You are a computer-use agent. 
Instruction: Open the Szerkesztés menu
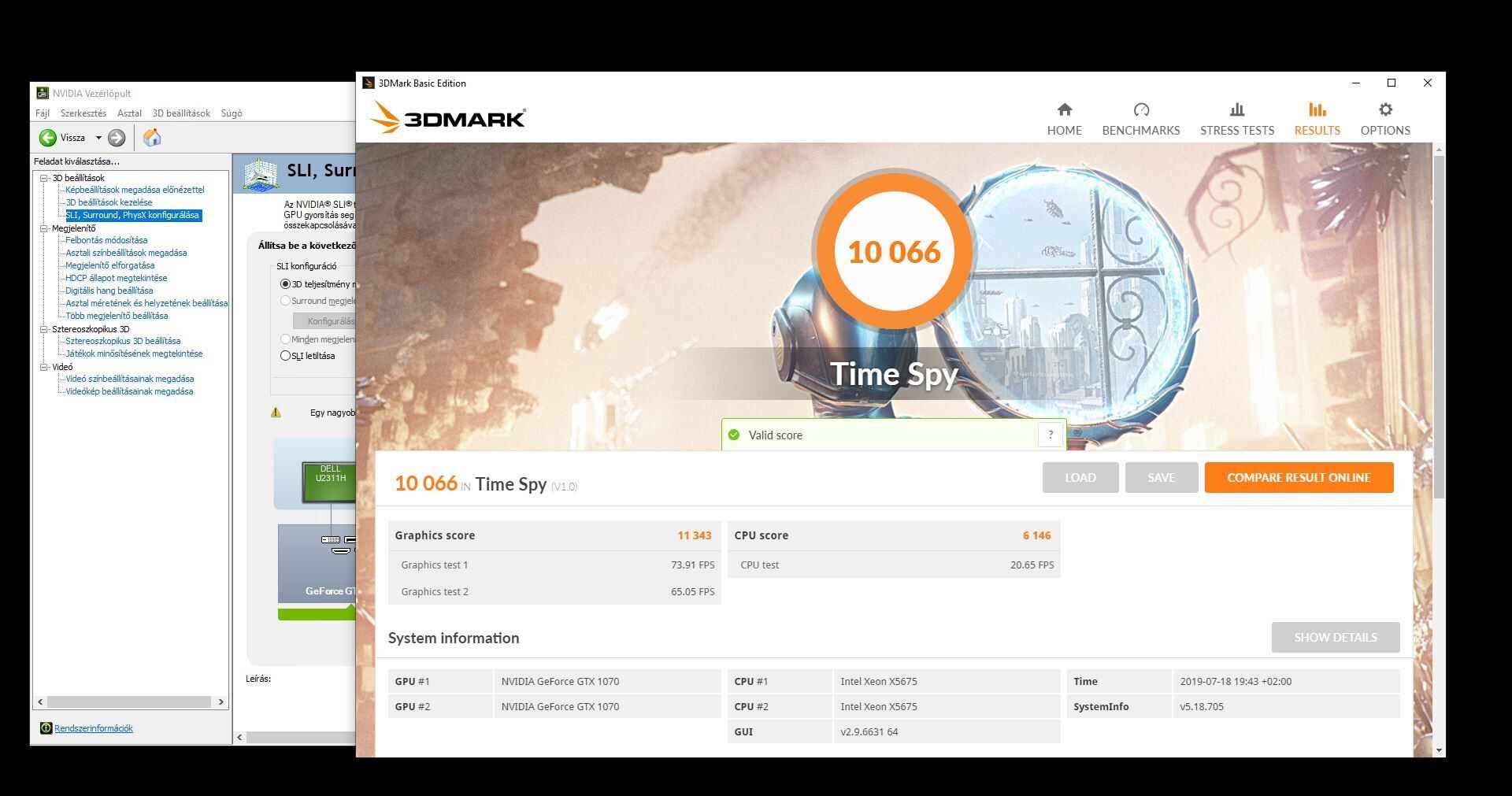(83, 113)
